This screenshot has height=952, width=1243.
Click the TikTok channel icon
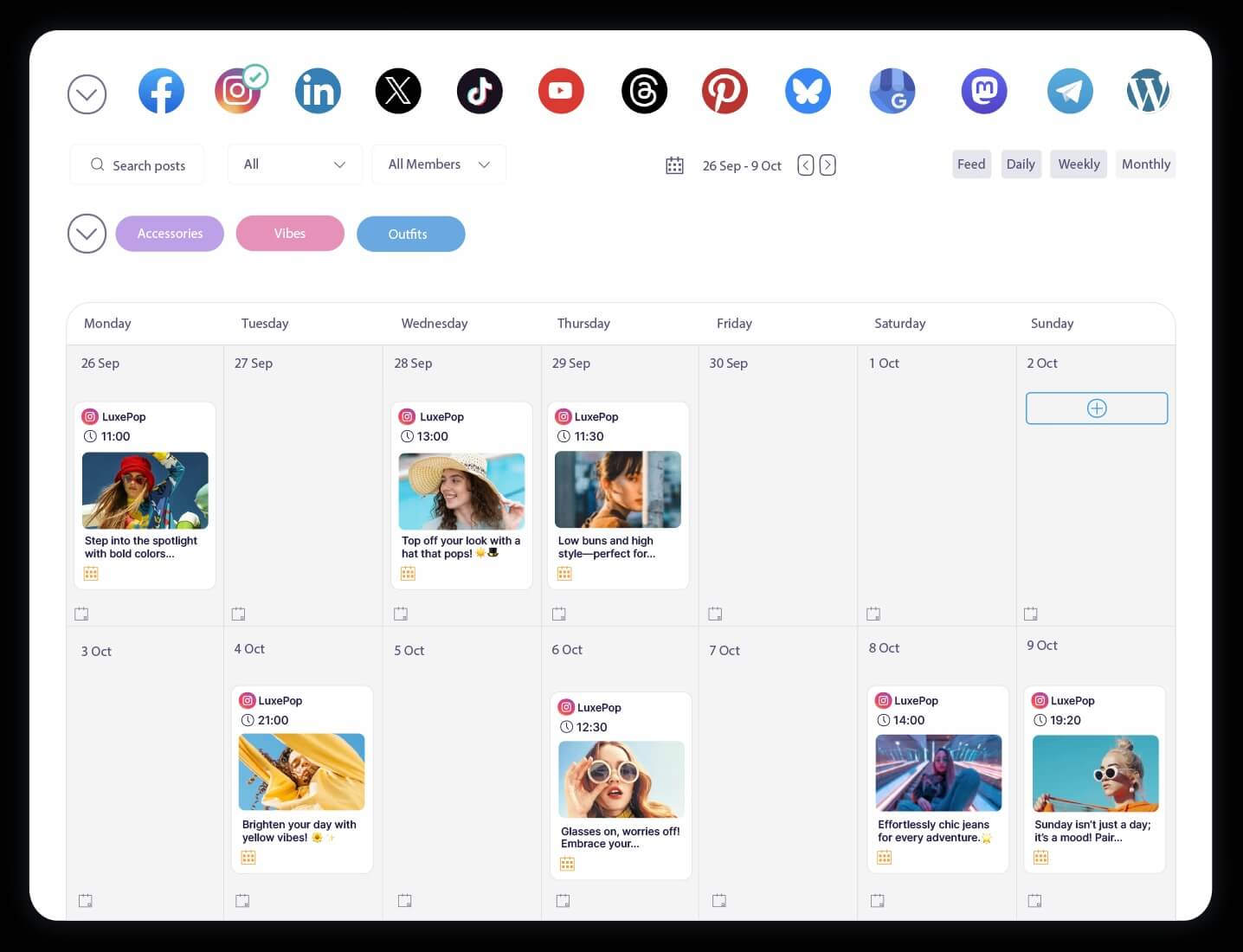(480, 91)
